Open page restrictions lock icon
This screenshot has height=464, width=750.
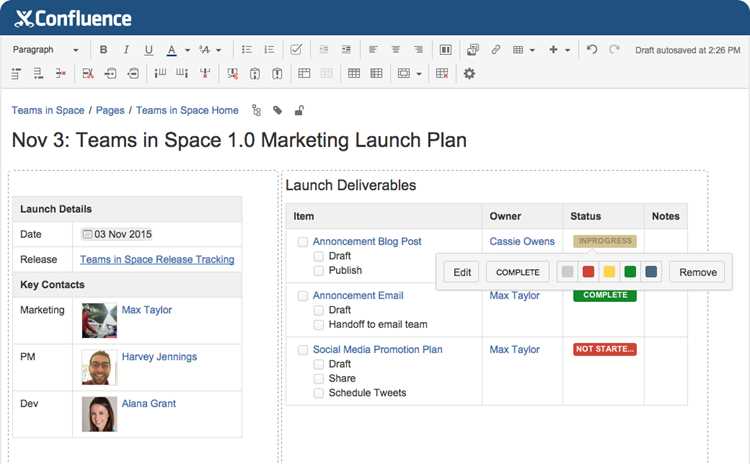(x=299, y=110)
